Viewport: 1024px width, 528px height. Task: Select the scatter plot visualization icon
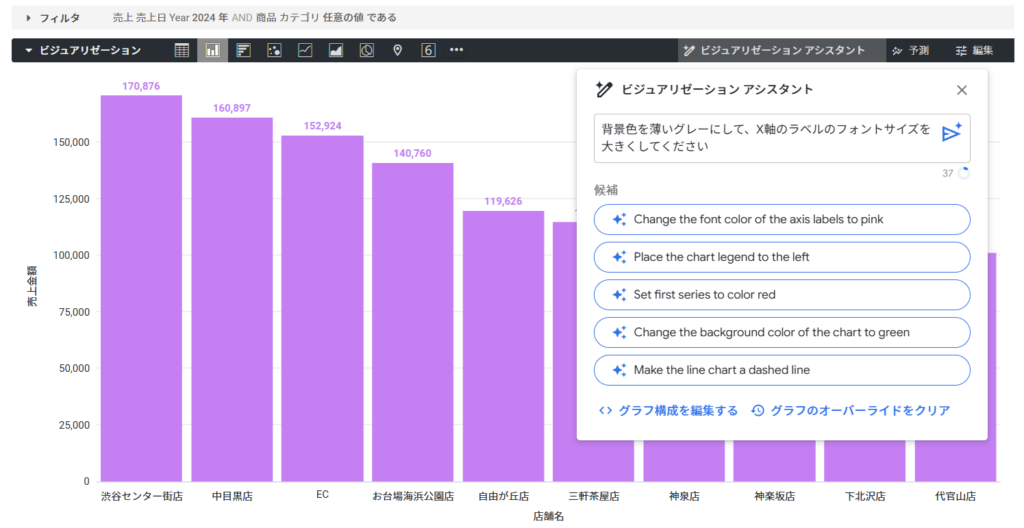point(274,50)
